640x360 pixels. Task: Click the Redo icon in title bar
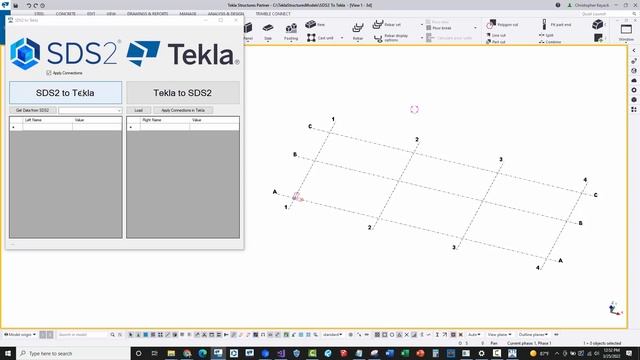(x=36, y=5)
